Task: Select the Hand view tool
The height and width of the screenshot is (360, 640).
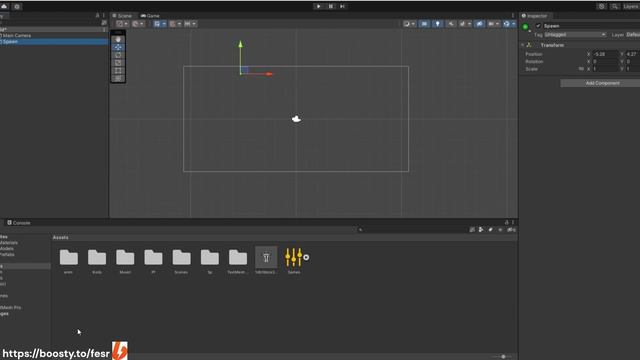Action: pos(118,39)
